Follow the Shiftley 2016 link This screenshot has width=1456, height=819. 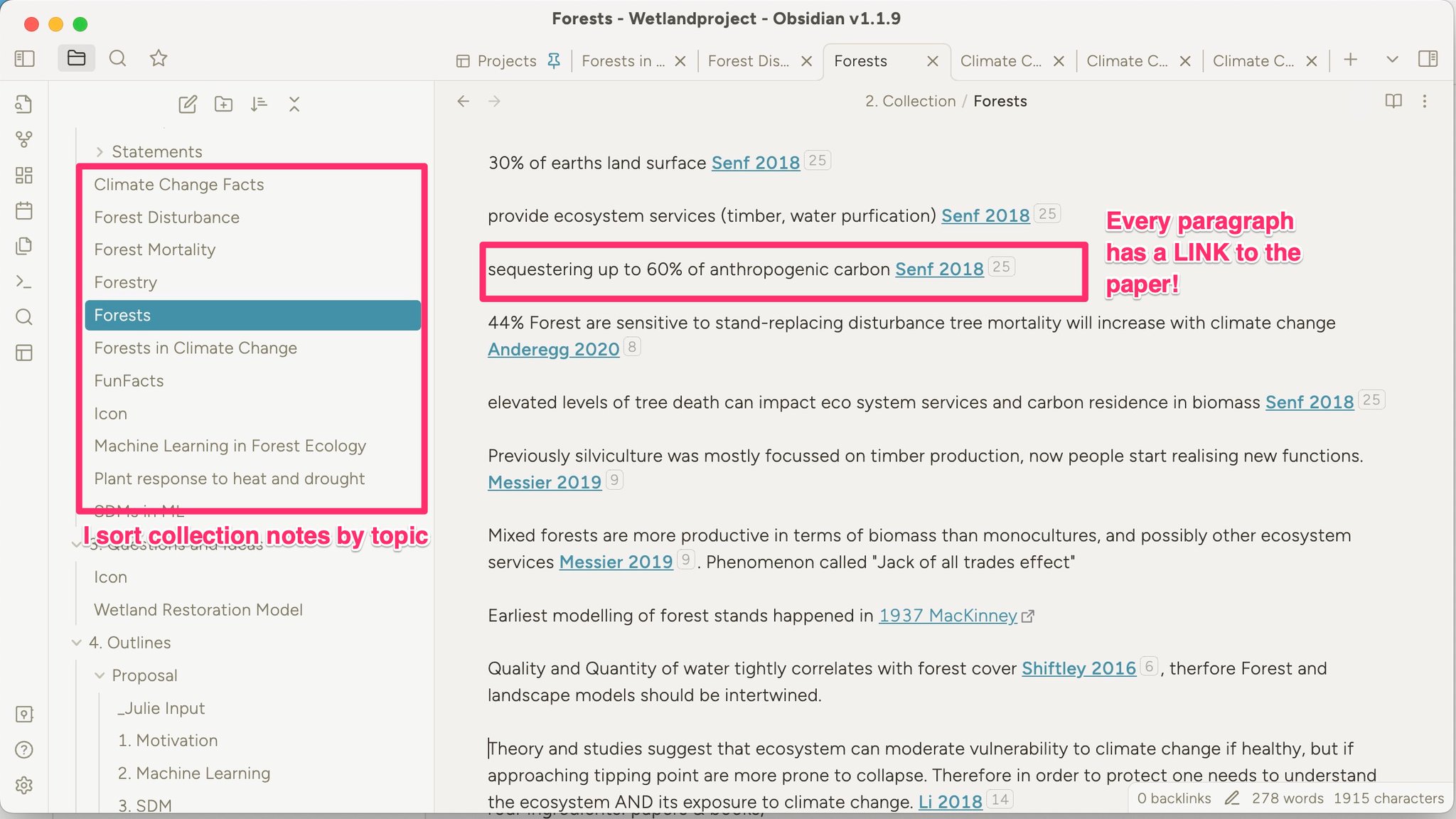[1078, 668]
